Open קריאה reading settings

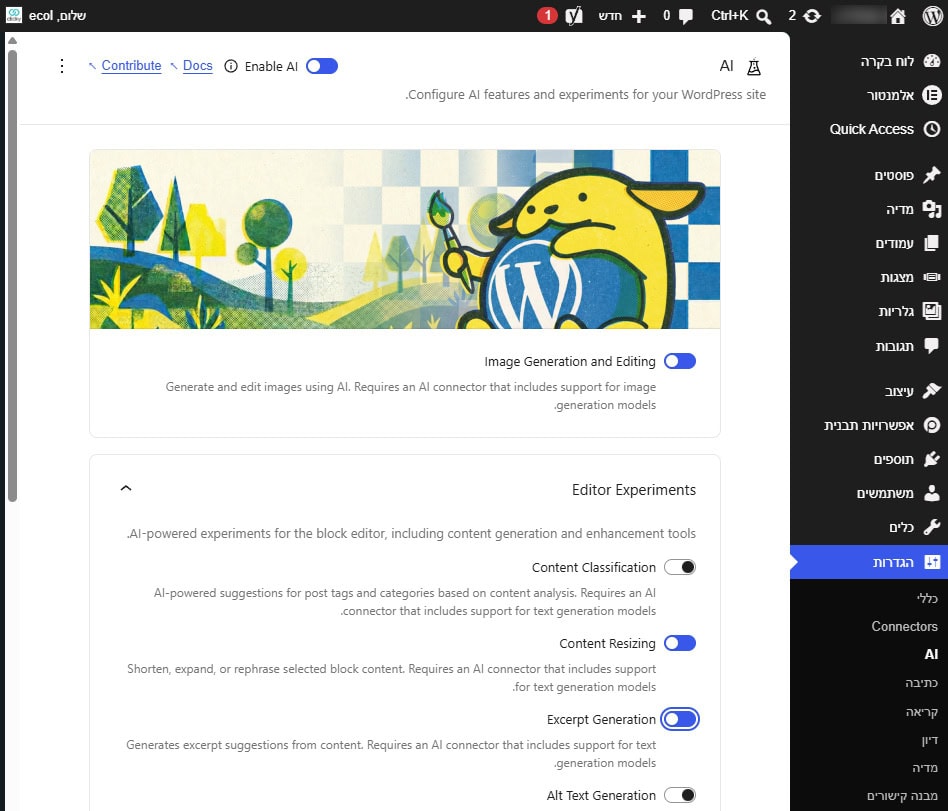tap(921, 712)
